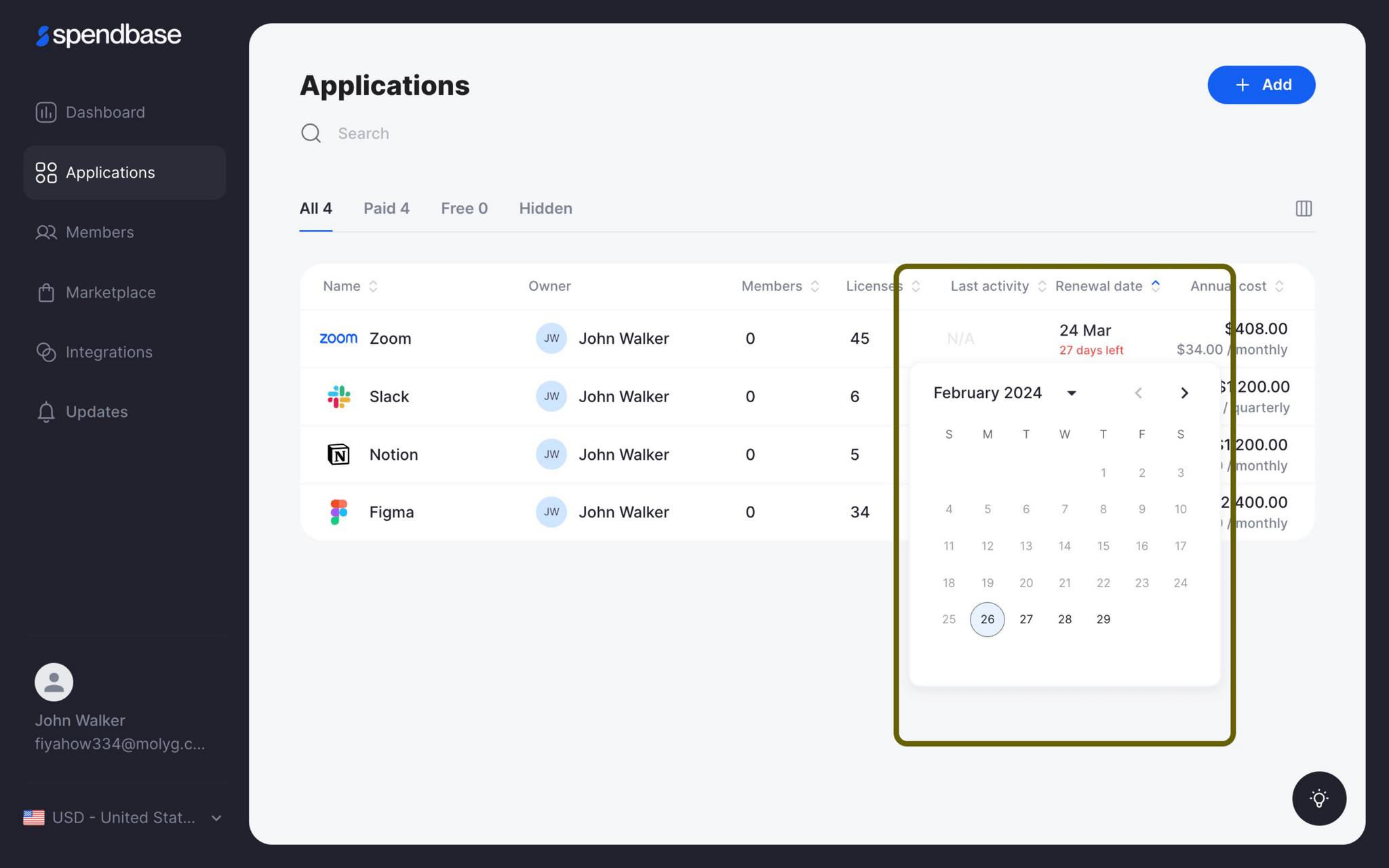Sort by the Members column
This screenshot has height=868, width=1389.
[x=780, y=286]
